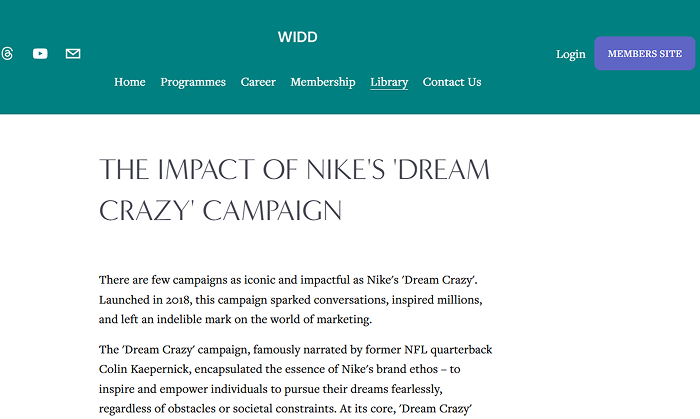The width and height of the screenshot is (700, 419).
Task: Navigate to the Contact Us page
Action: tap(452, 82)
